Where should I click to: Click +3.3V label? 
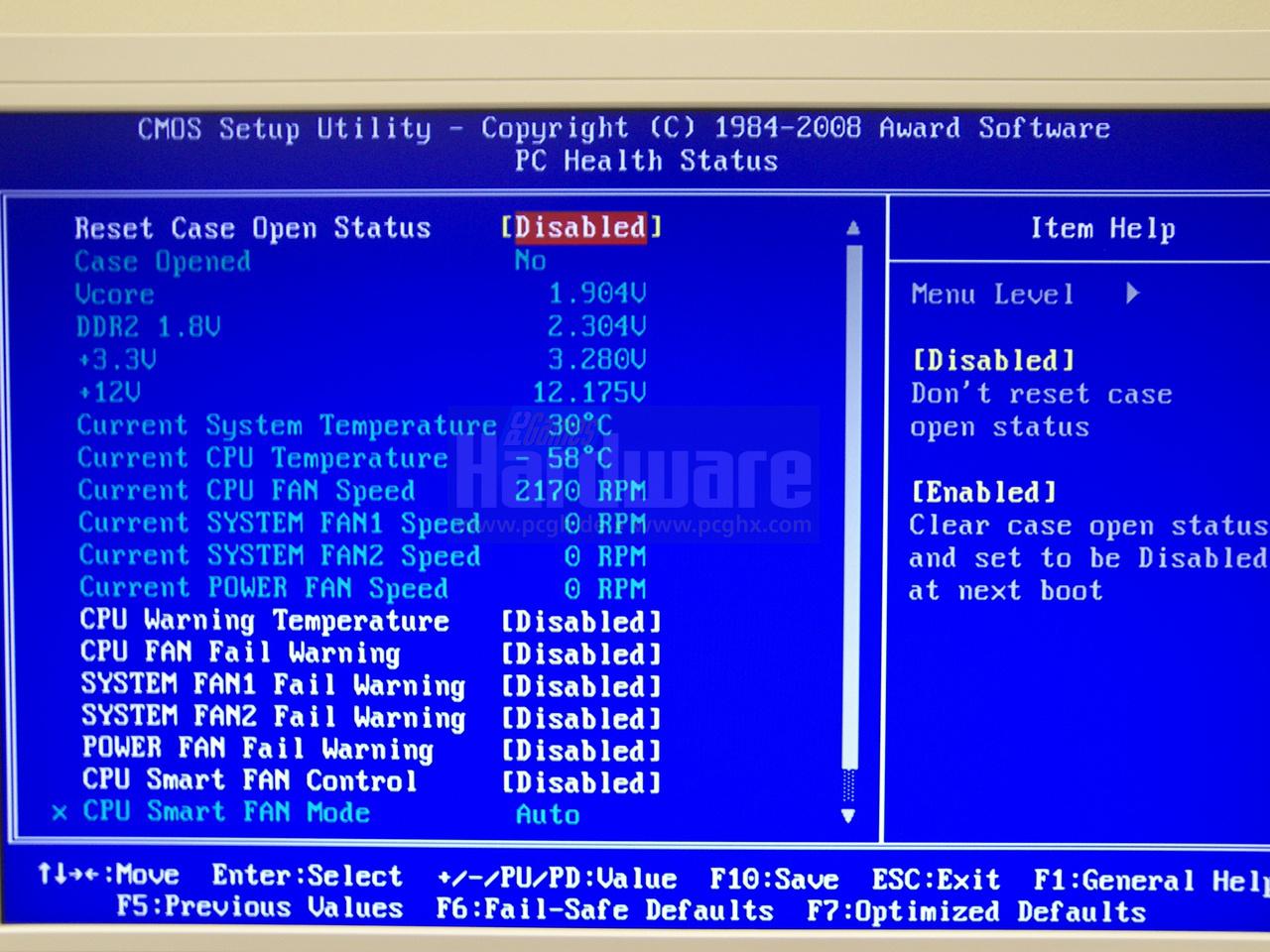(117, 359)
